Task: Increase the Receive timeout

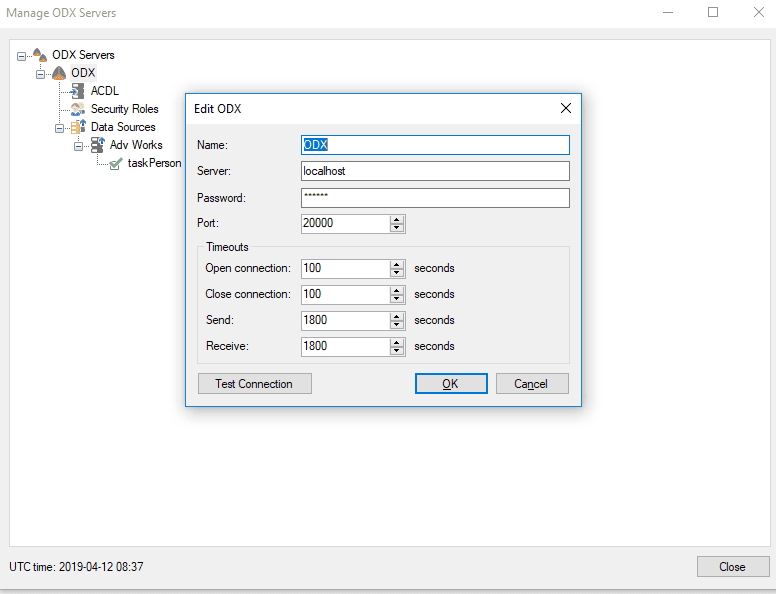Action: 396,342
